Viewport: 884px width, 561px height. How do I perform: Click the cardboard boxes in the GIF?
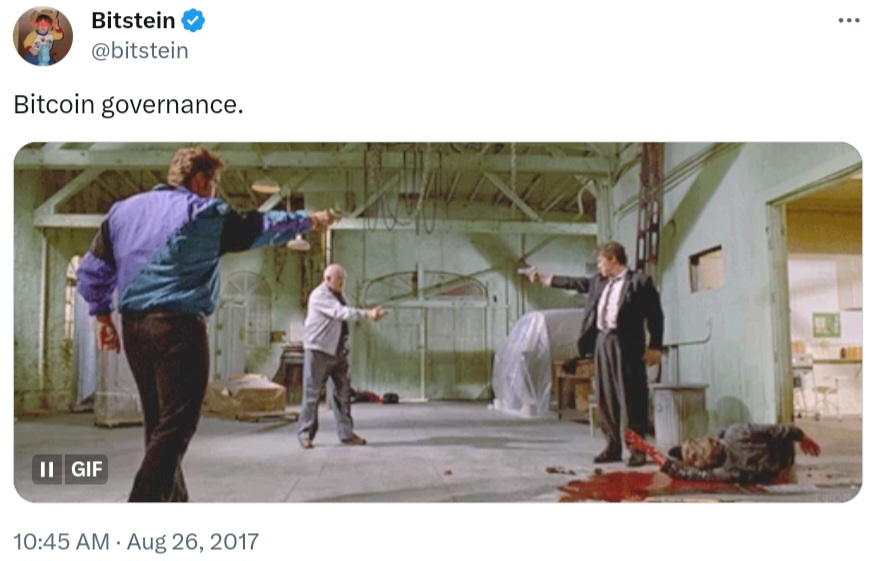246,396
